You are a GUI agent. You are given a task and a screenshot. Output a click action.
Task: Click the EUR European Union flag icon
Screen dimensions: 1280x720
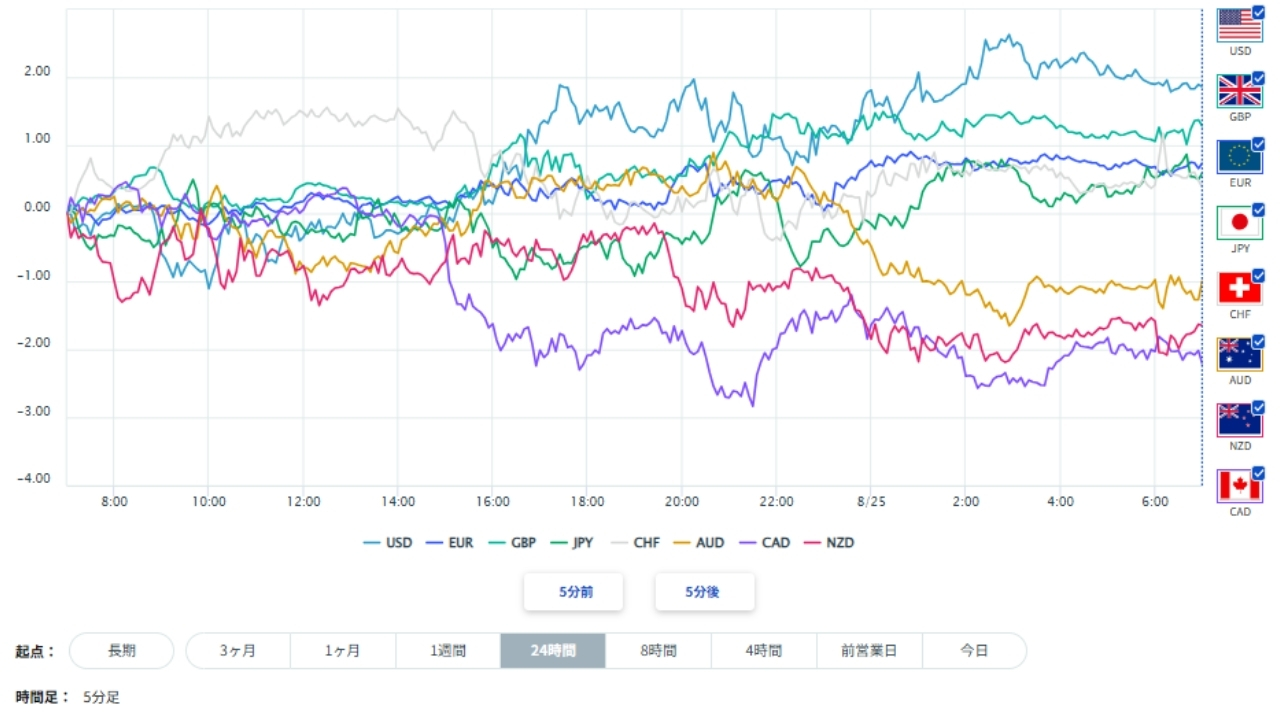[1239, 156]
